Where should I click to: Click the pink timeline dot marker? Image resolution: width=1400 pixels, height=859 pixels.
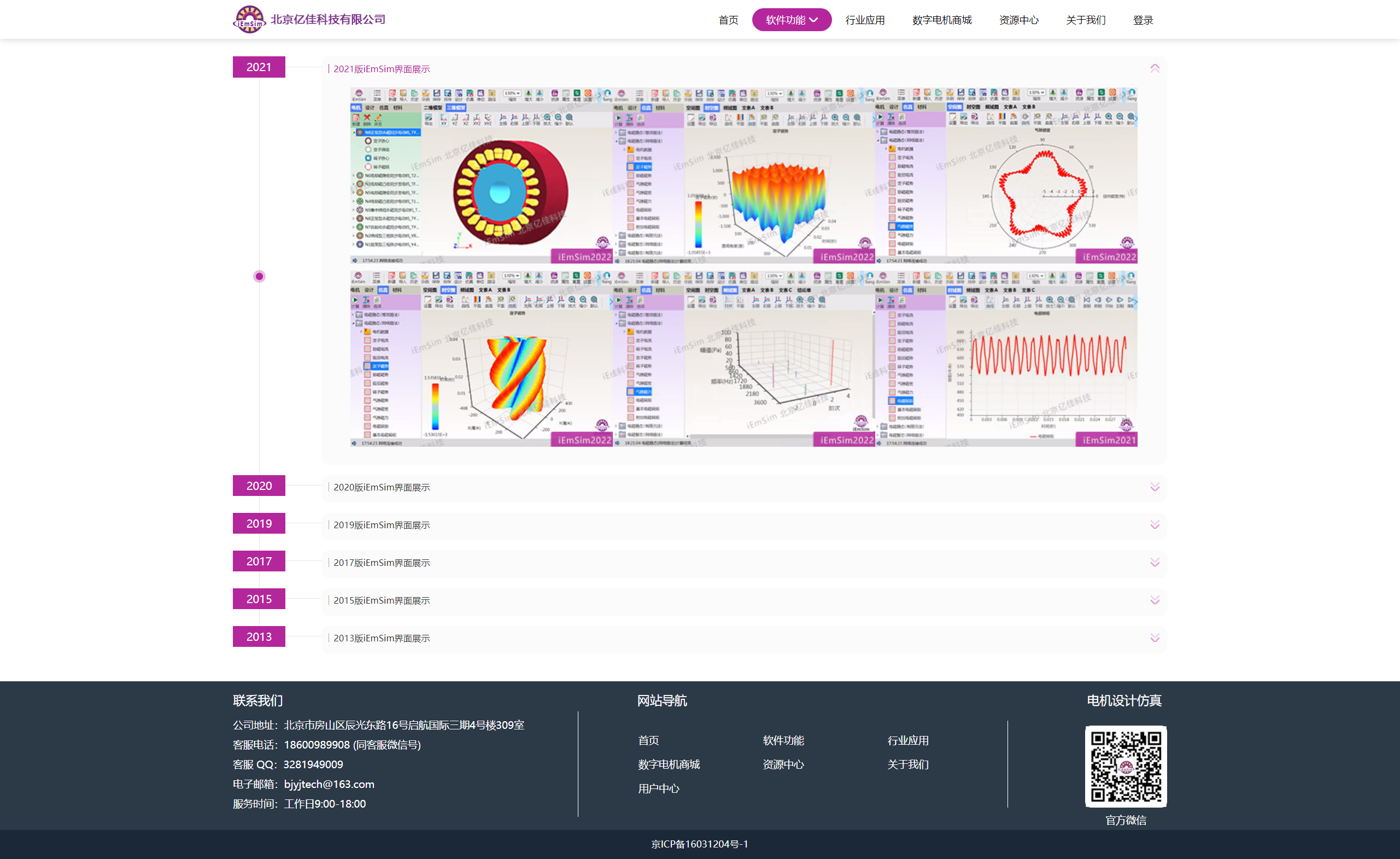pos(259,276)
